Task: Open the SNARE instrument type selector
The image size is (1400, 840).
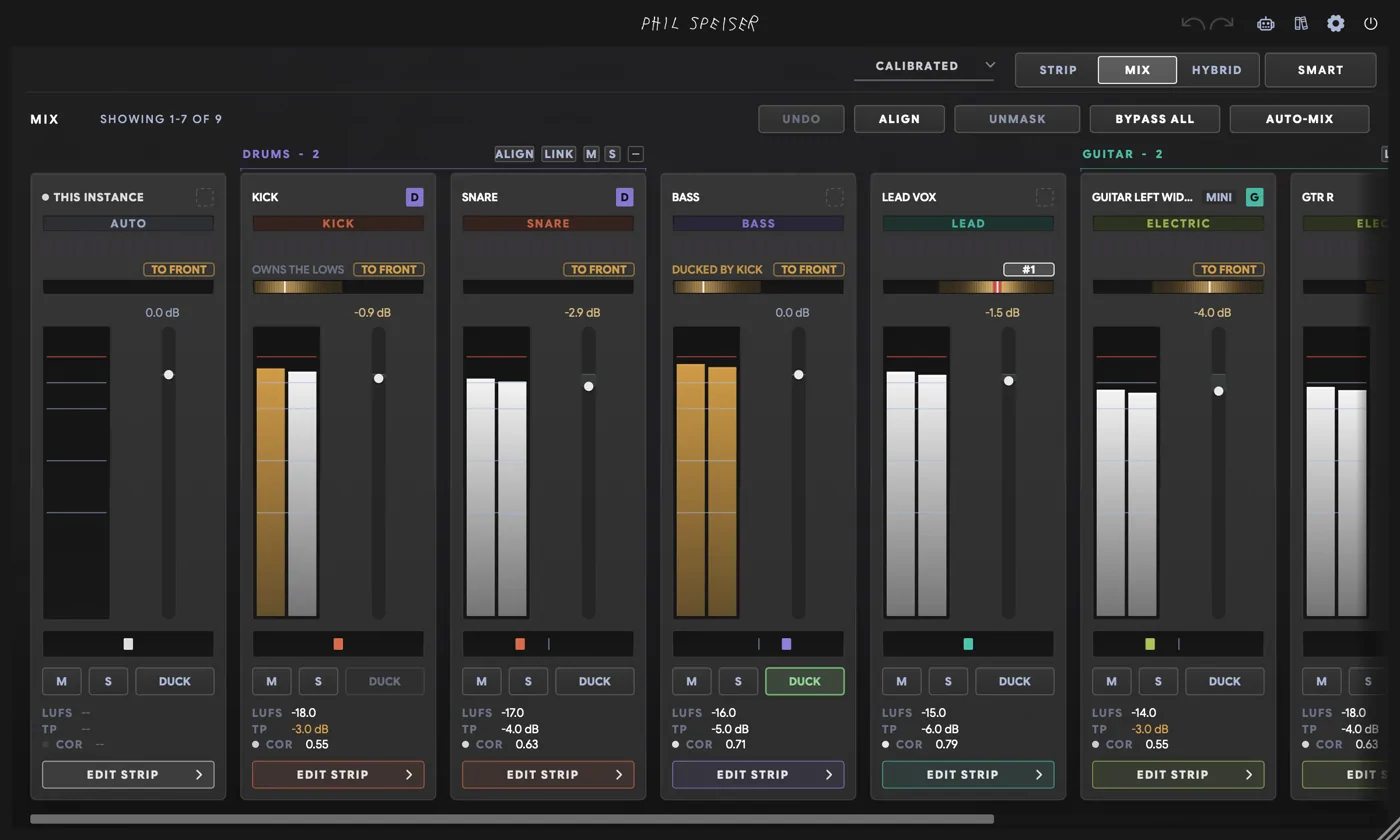Action: coord(548,223)
